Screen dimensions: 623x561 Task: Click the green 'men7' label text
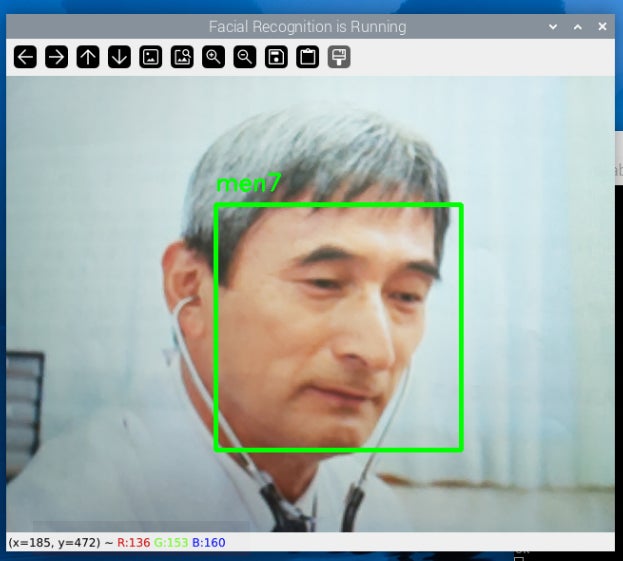(x=249, y=184)
